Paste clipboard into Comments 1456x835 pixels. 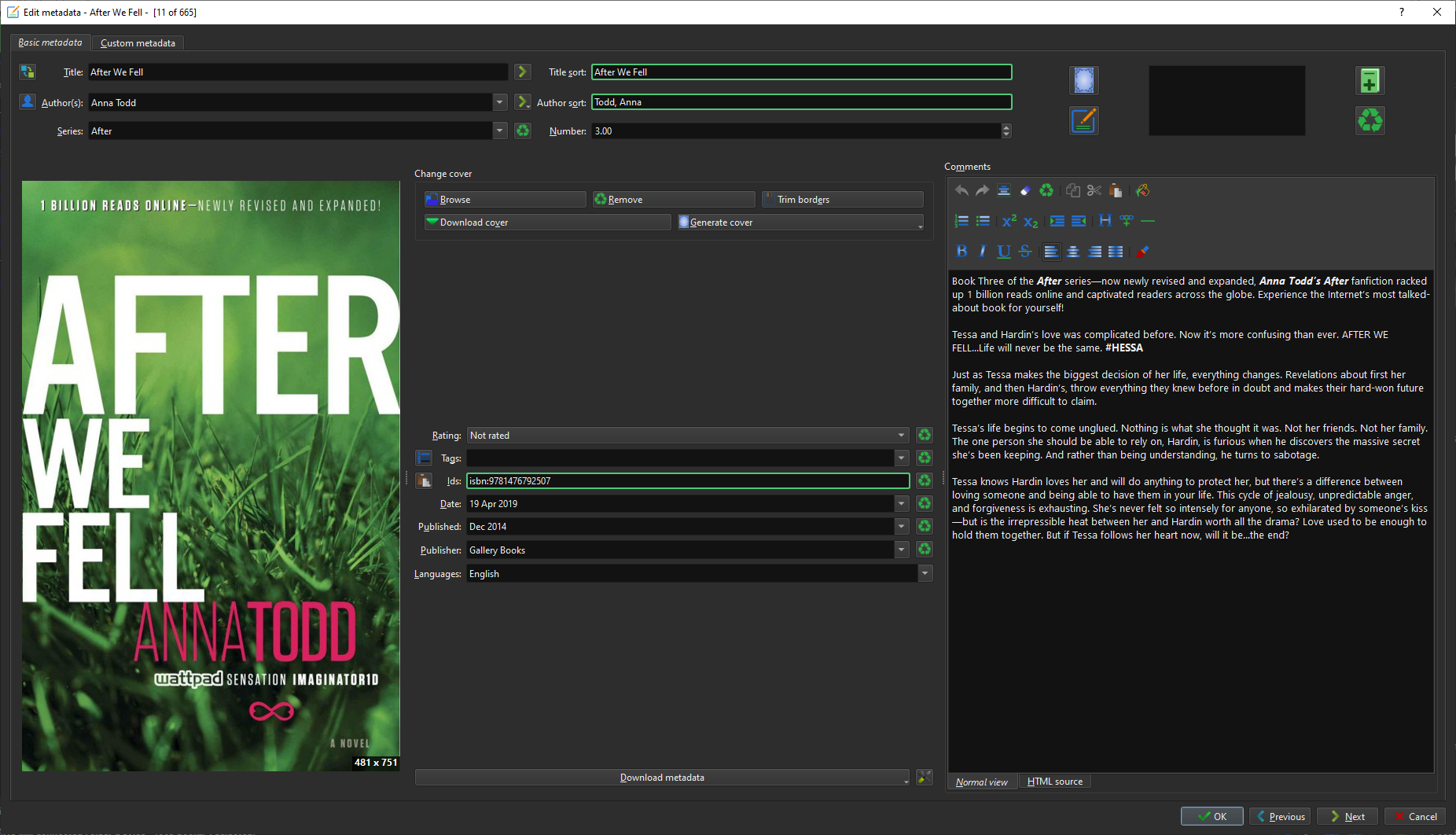[1116, 190]
